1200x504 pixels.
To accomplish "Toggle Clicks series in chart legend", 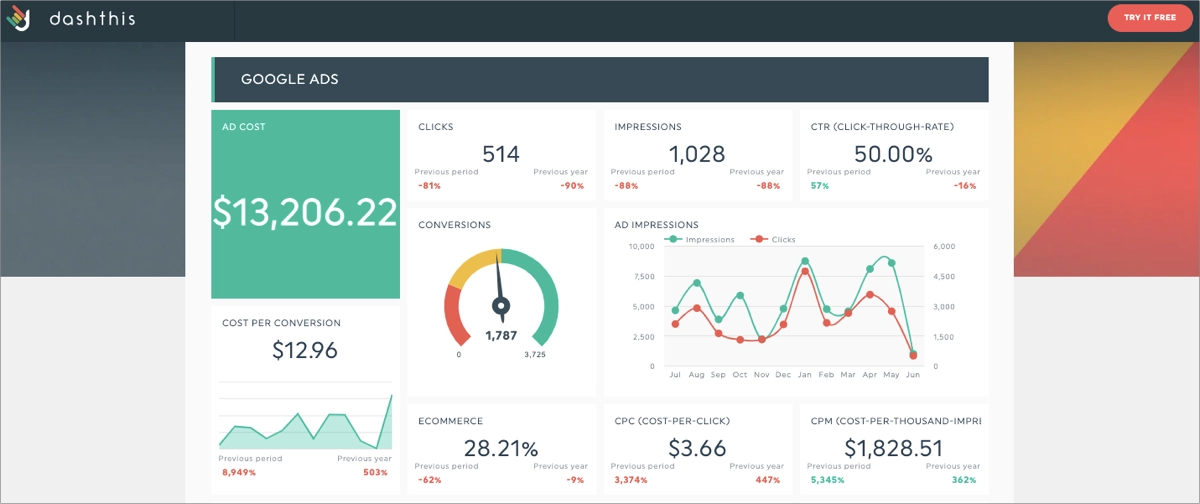I will pos(776,240).
